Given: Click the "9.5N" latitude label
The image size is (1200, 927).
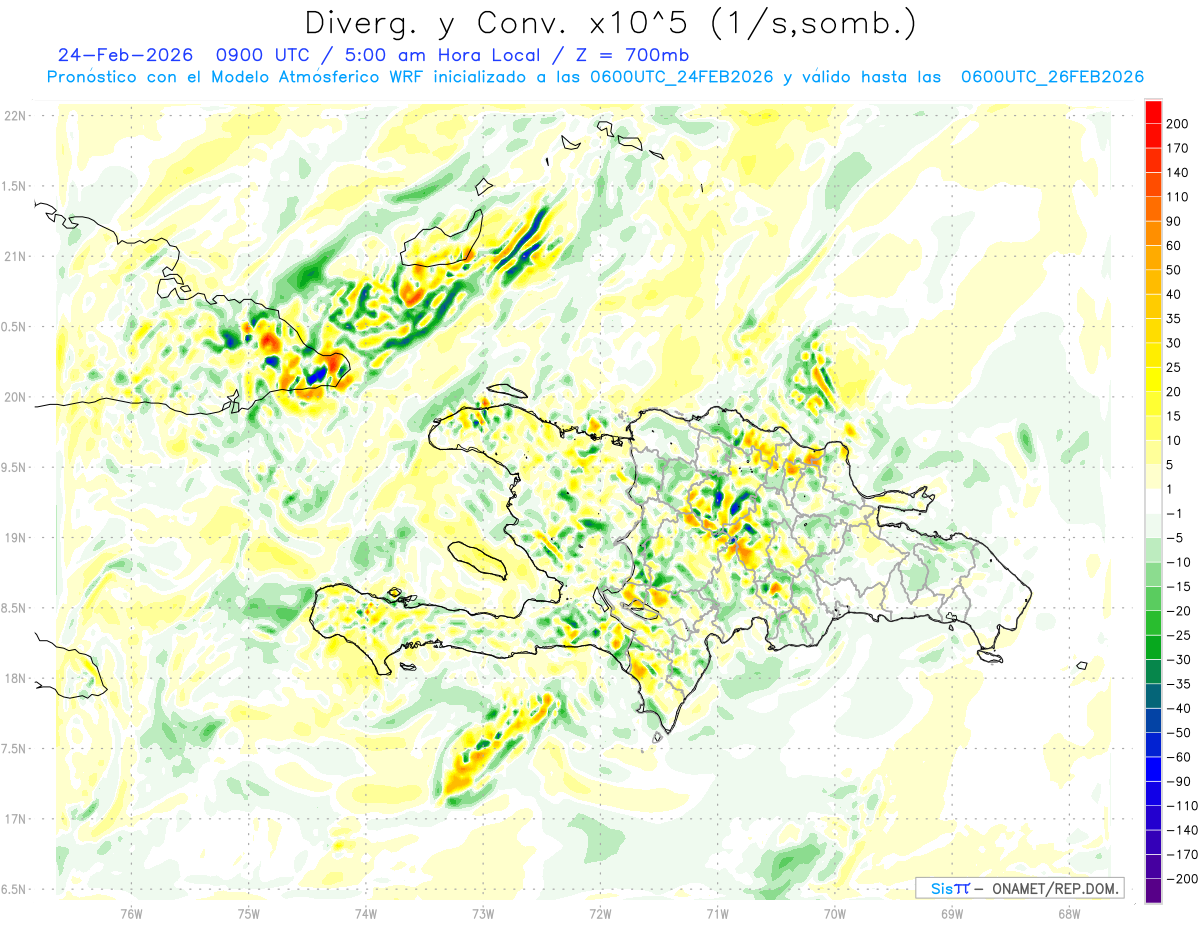Looking at the screenshot, I should [x=15, y=467].
